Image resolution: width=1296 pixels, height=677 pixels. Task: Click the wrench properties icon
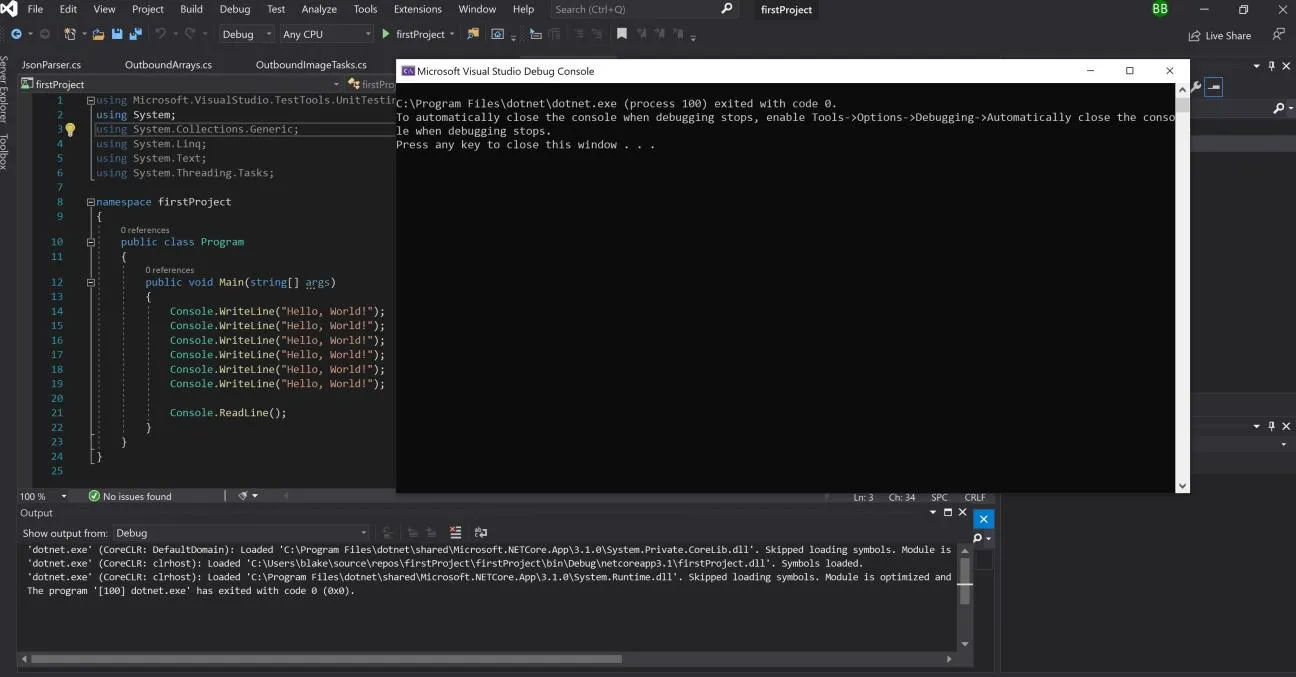click(x=1195, y=87)
